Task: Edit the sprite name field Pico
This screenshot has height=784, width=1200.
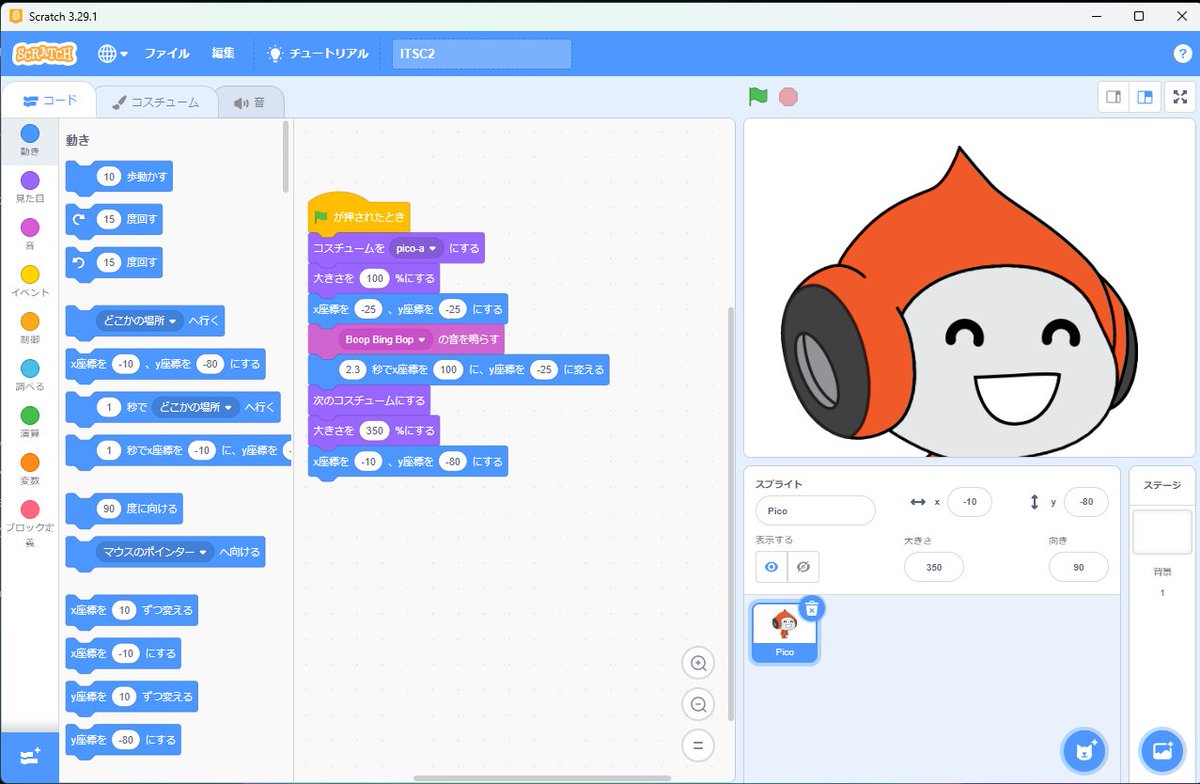Action: pyautogui.click(x=815, y=510)
